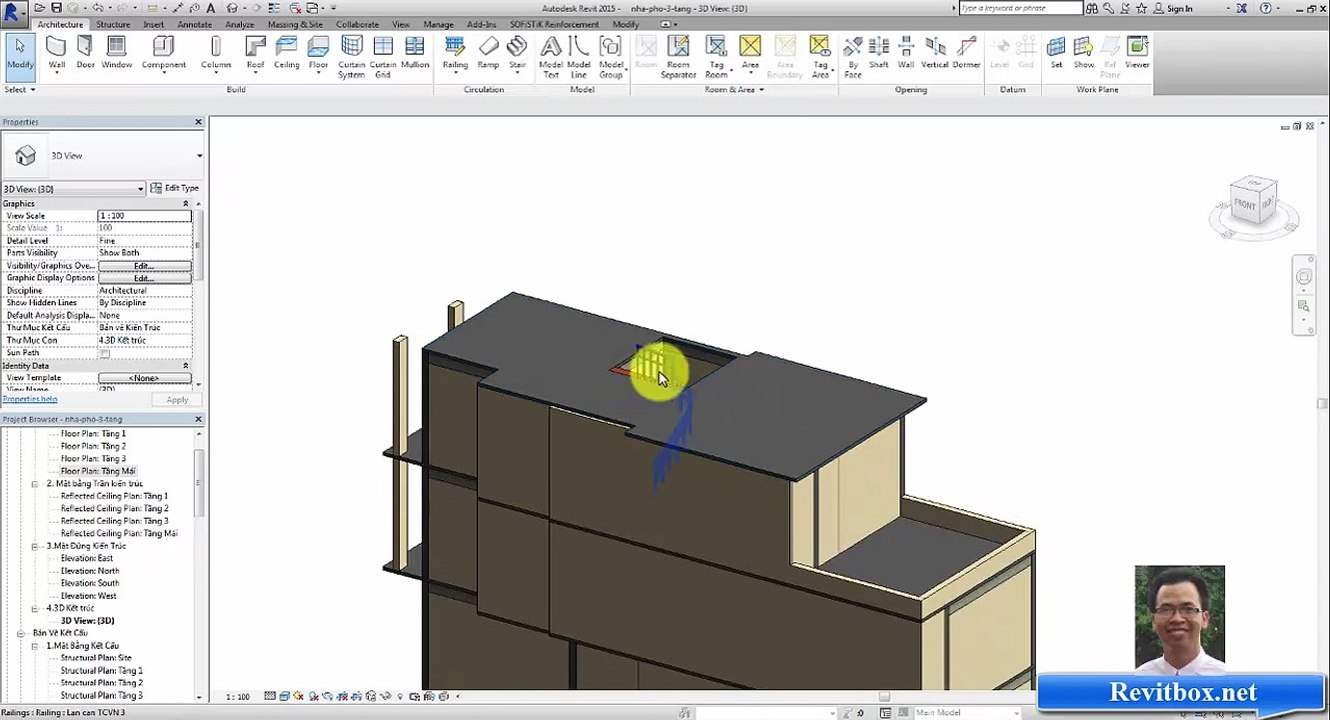
Task: Open the Structure ribbon tab
Action: click(x=112, y=24)
